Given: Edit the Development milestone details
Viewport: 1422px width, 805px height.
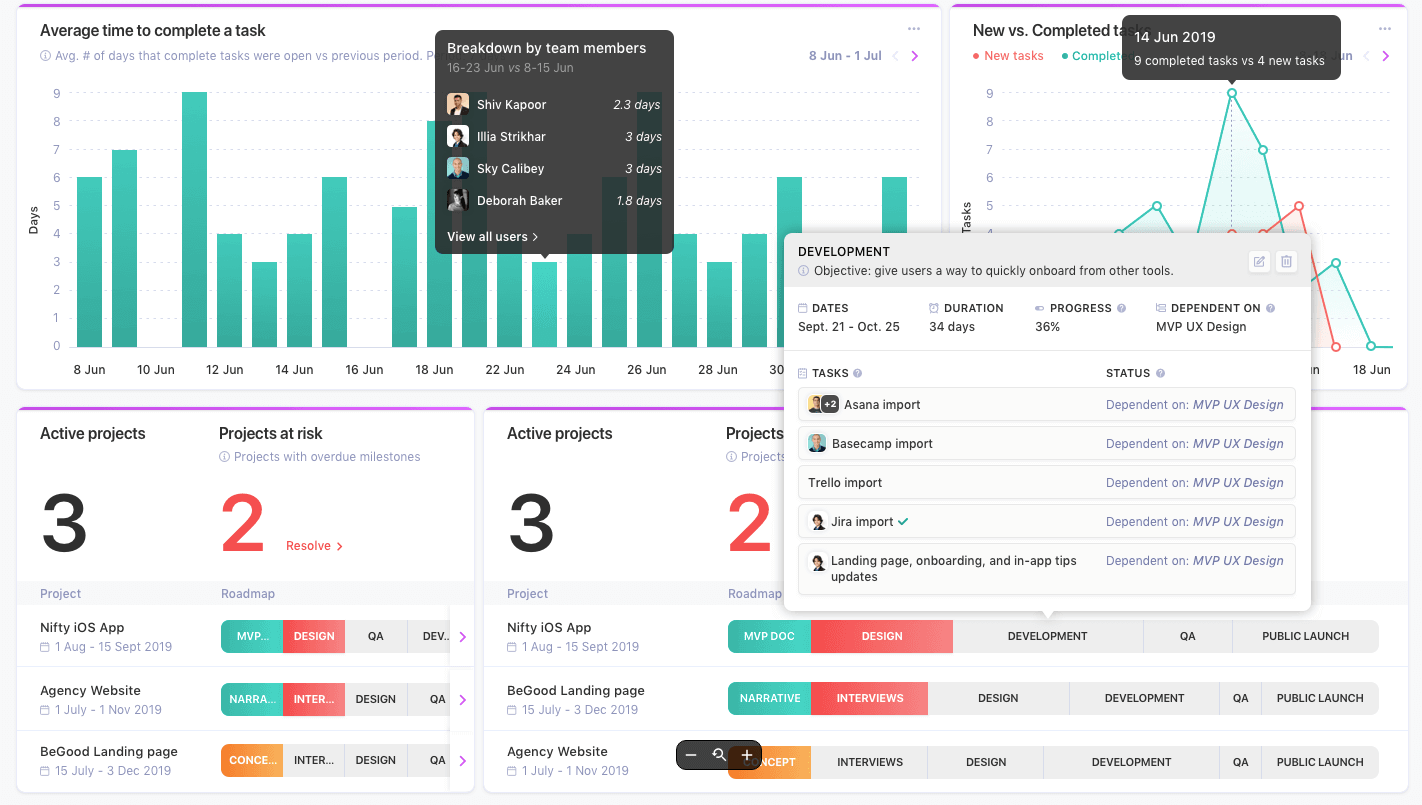Looking at the screenshot, I should pos(1259,261).
